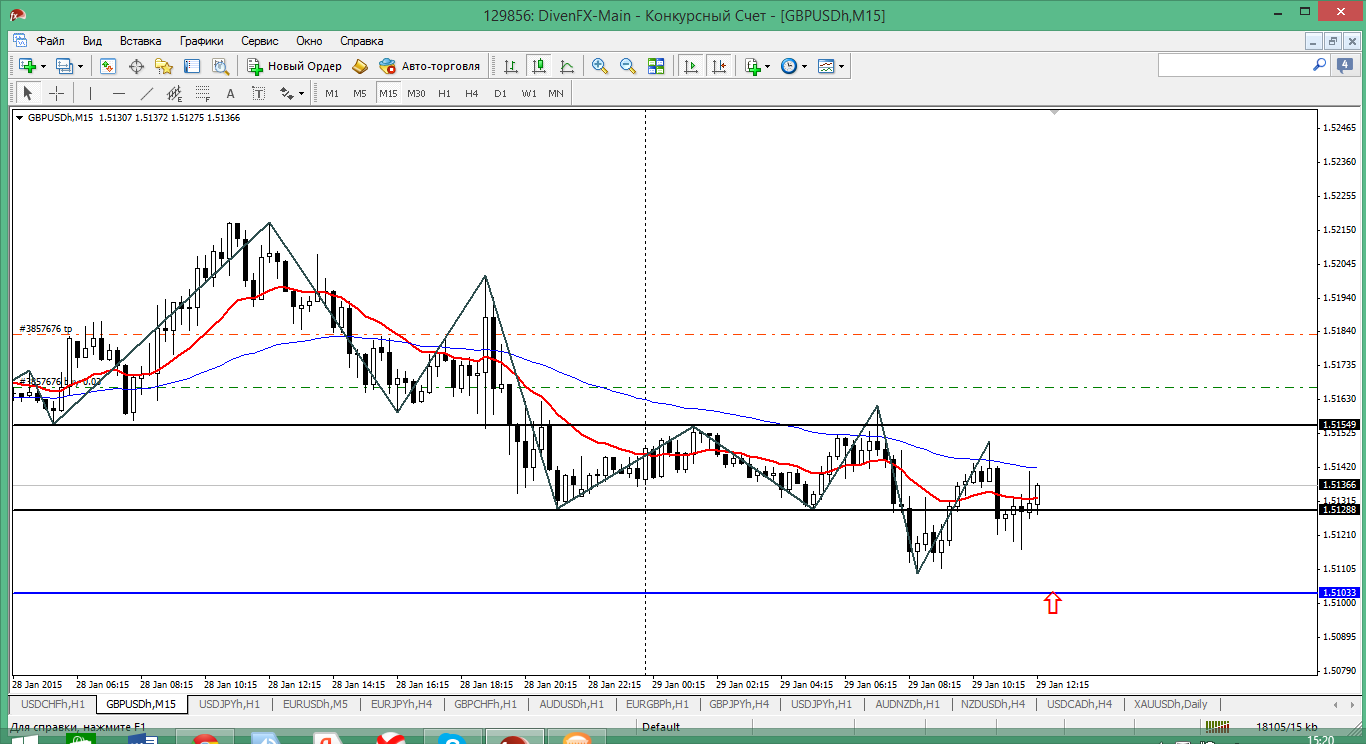Open the Fibonacci retracement tool
Image resolution: width=1370 pixels, height=744 pixels.
point(203,93)
